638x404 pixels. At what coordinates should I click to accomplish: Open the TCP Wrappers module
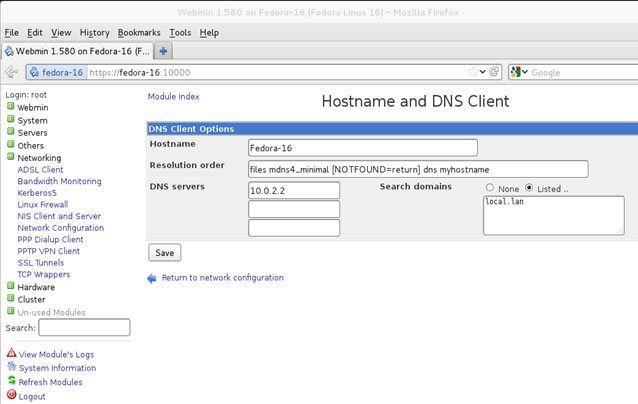coord(44,275)
